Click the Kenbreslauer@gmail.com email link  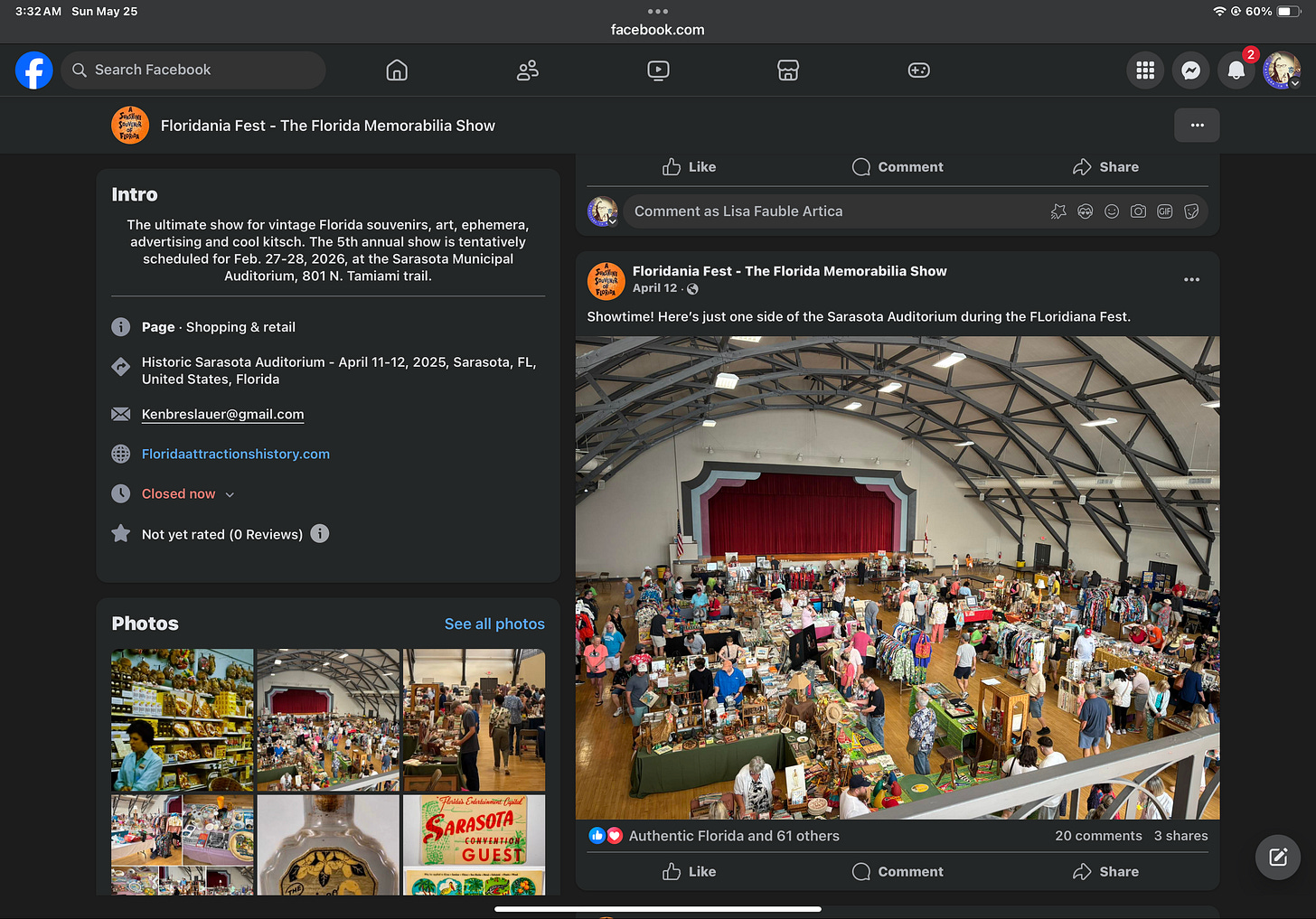coord(222,415)
